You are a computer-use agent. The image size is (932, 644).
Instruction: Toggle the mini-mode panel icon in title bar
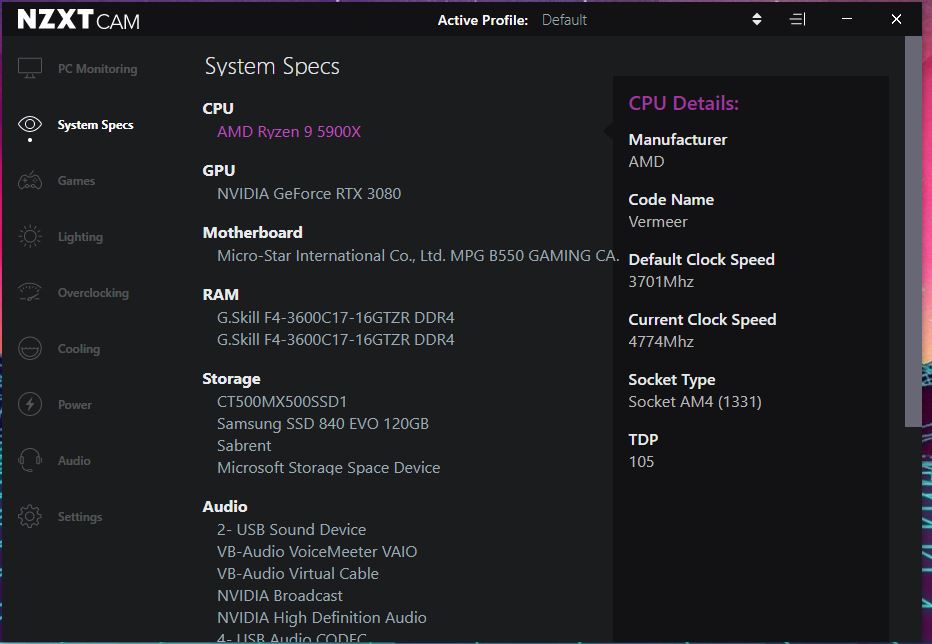[x=797, y=20]
